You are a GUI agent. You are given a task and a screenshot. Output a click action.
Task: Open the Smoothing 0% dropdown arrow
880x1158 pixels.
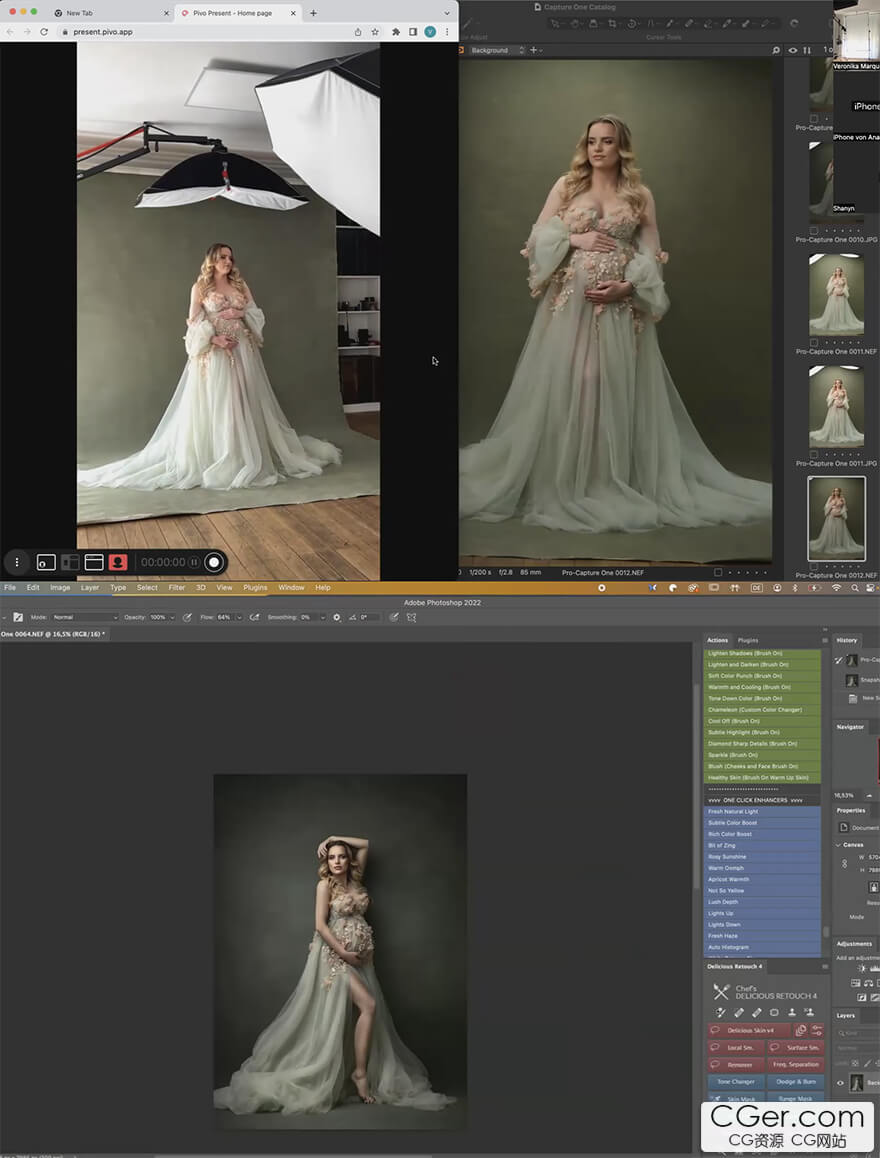(323, 617)
